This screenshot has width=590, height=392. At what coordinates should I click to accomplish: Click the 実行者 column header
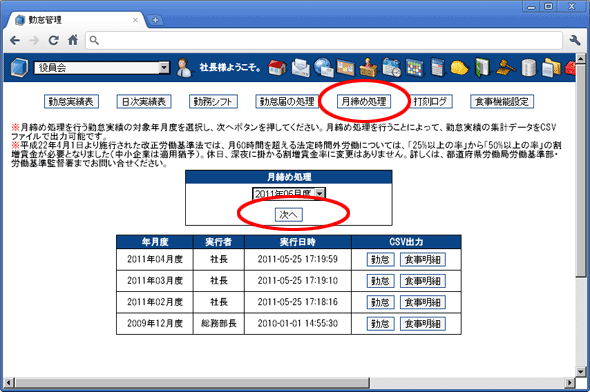(219, 242)
